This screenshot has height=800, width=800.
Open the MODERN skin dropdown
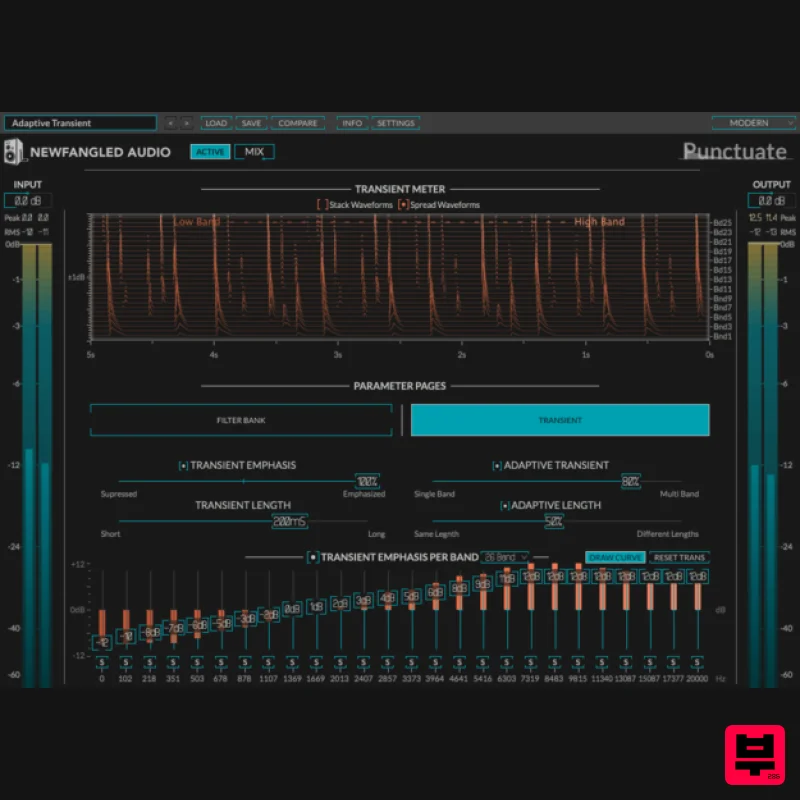753,122
